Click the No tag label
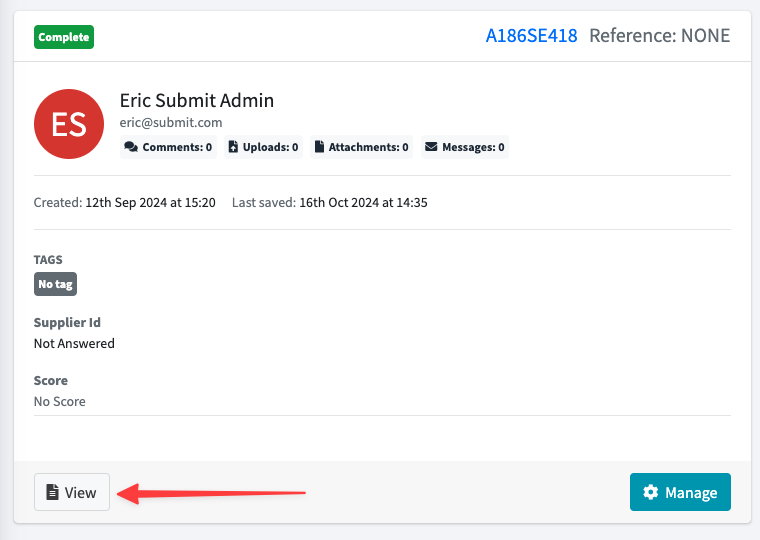The width and height of the screenshot is (760, 540). pyautogui.click(x=55, y=284)
